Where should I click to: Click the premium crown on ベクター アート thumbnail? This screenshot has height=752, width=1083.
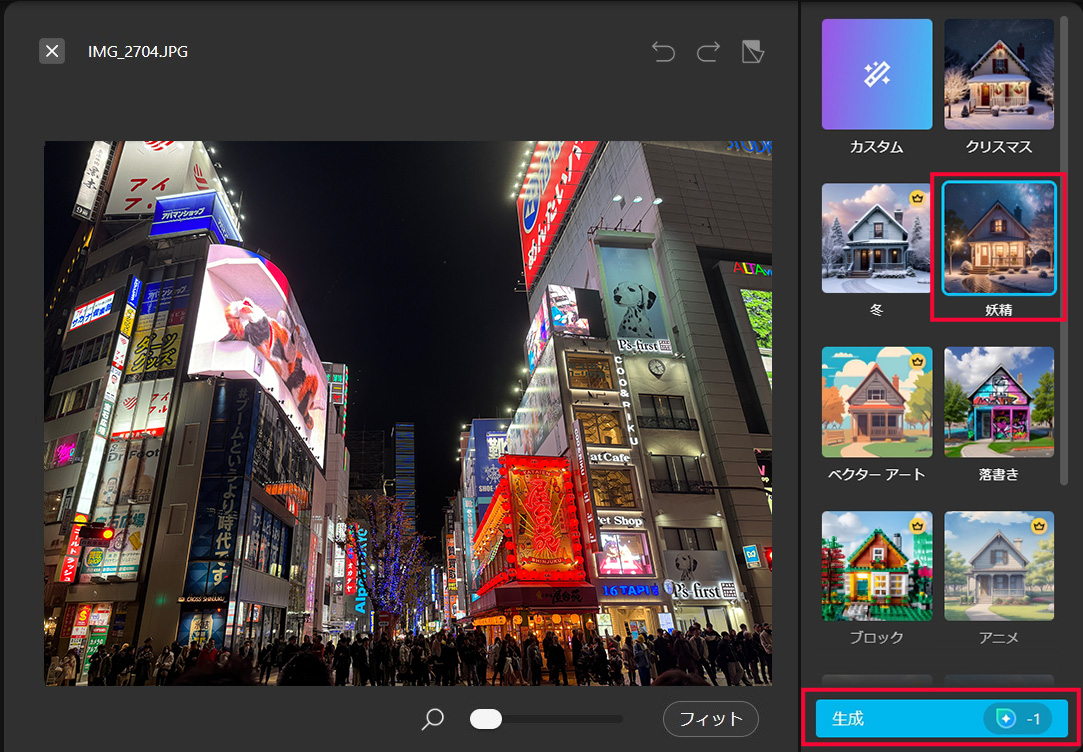(917, 362)
